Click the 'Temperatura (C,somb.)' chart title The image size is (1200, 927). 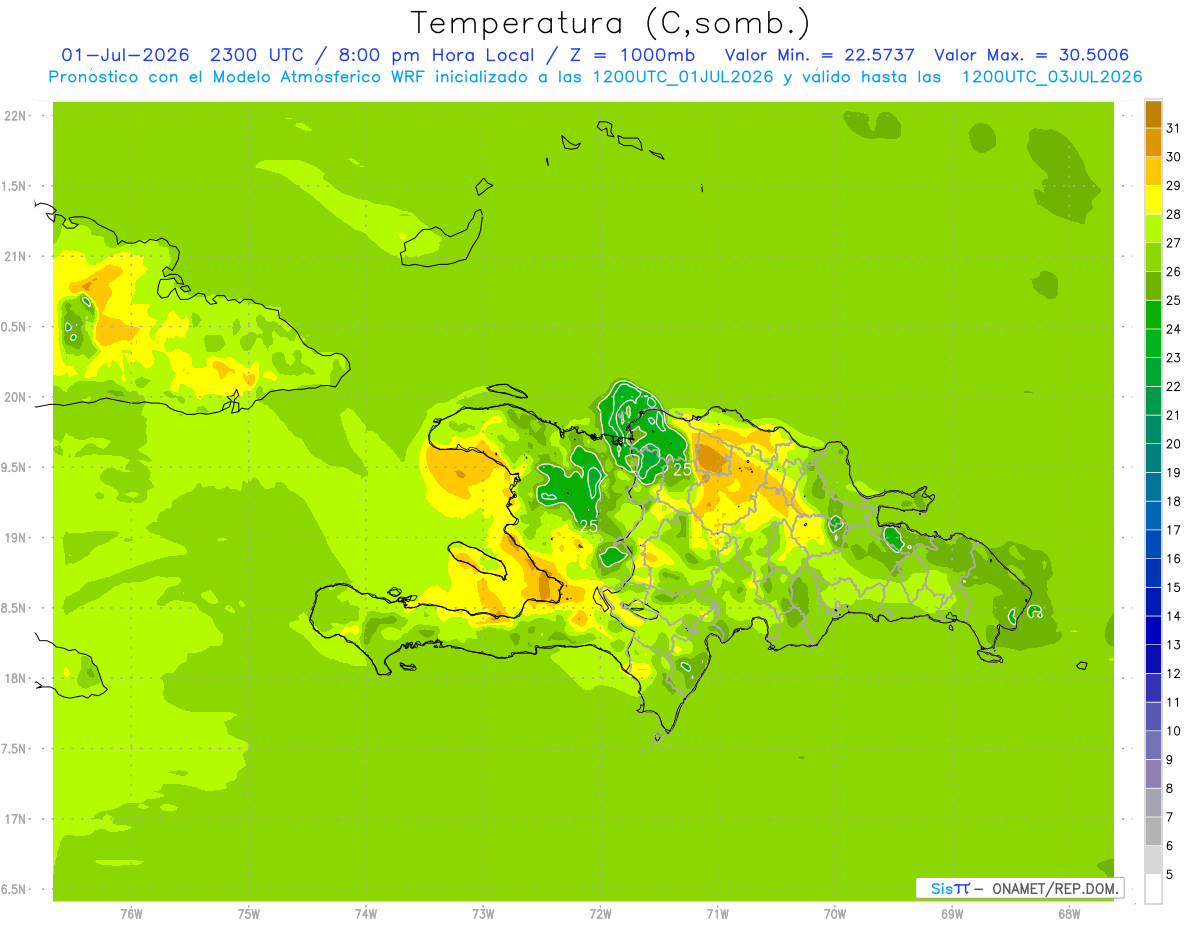coord(611,23)
